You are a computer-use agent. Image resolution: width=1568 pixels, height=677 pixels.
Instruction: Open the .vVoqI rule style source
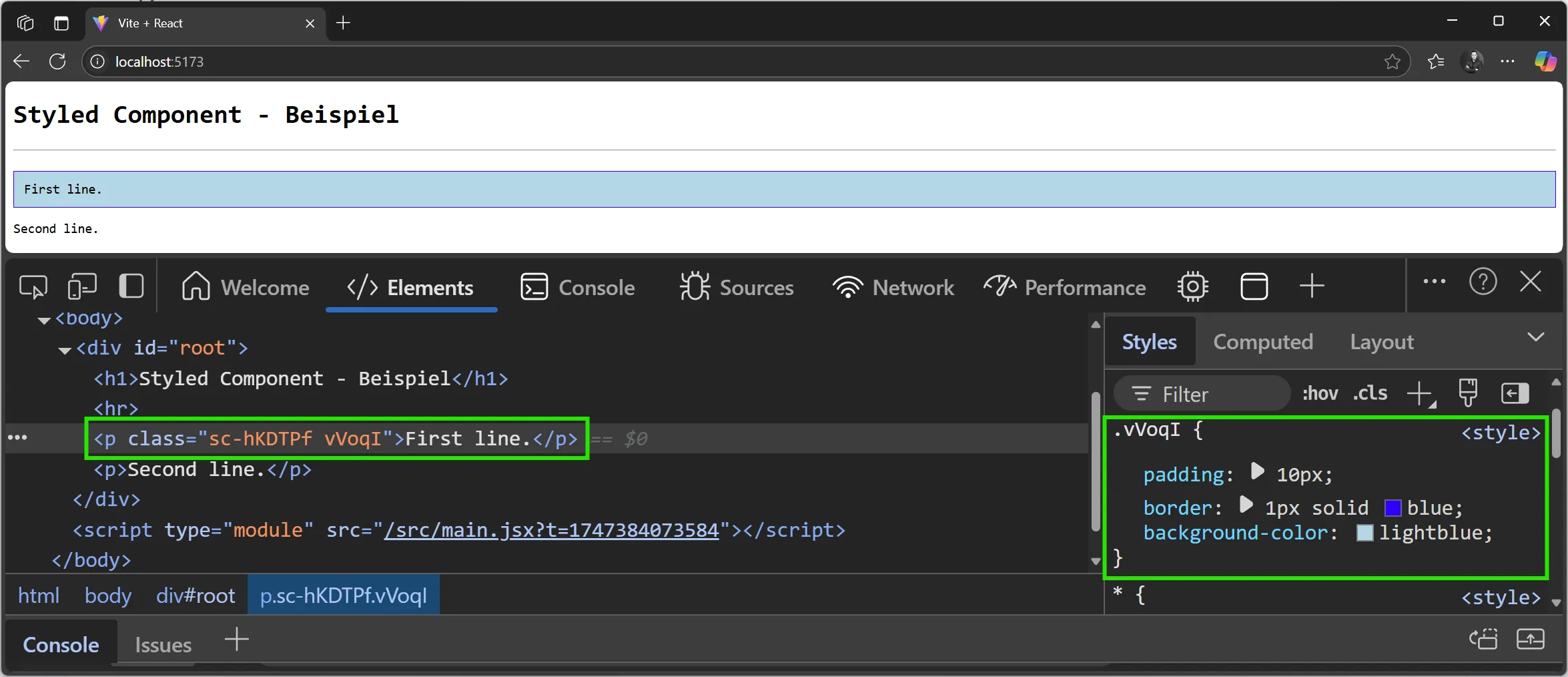pos(1501,433)
